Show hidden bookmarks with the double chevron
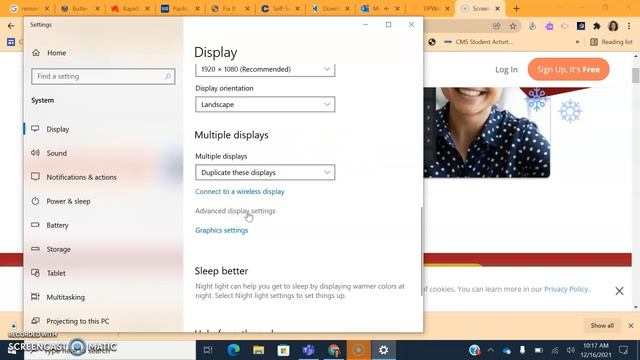Viewport: 640px width, 360px height. [577, 42]
